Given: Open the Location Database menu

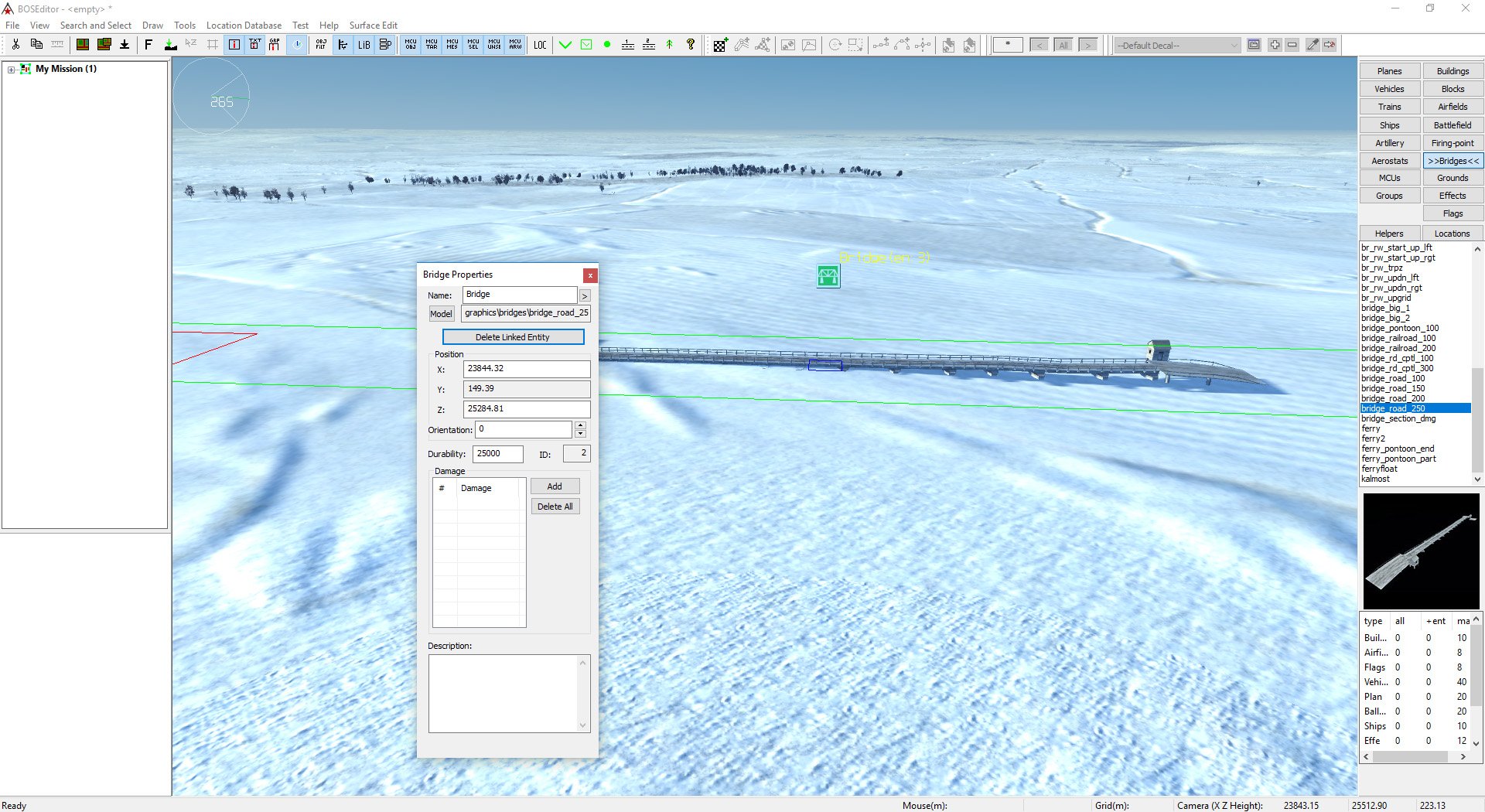Looking at the screenshot, I should [244, 26].
